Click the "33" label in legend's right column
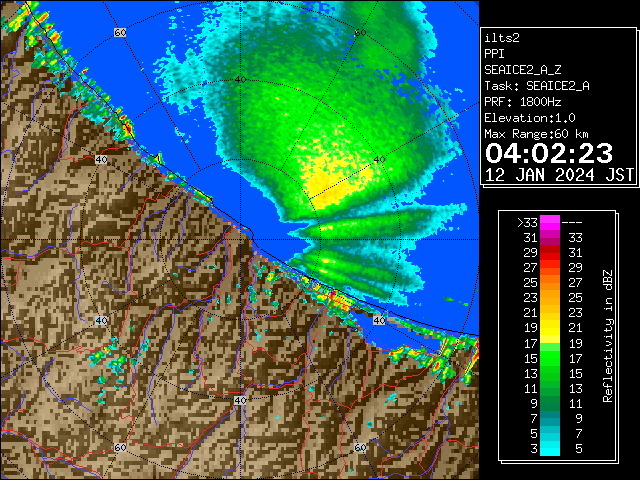The width and height of the screenshot is (640, 480). 575,238
